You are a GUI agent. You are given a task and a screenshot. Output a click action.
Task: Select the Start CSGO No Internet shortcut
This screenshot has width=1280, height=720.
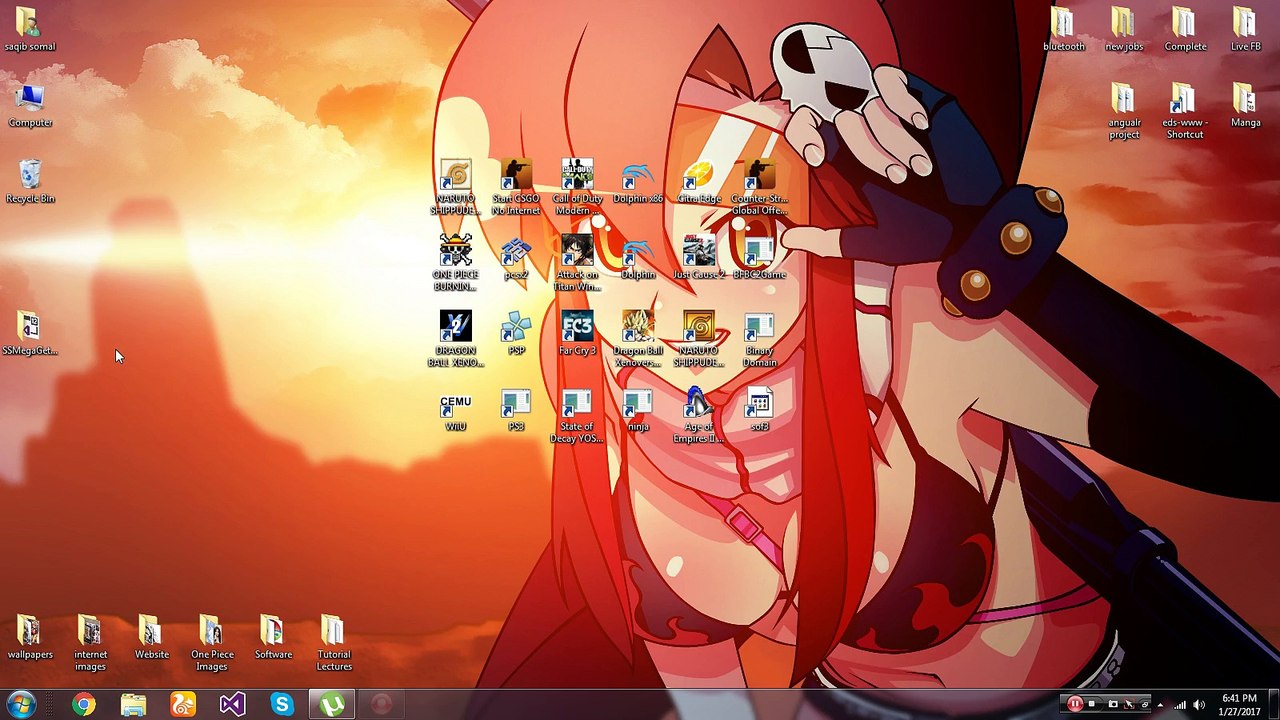tap(516, 188)
